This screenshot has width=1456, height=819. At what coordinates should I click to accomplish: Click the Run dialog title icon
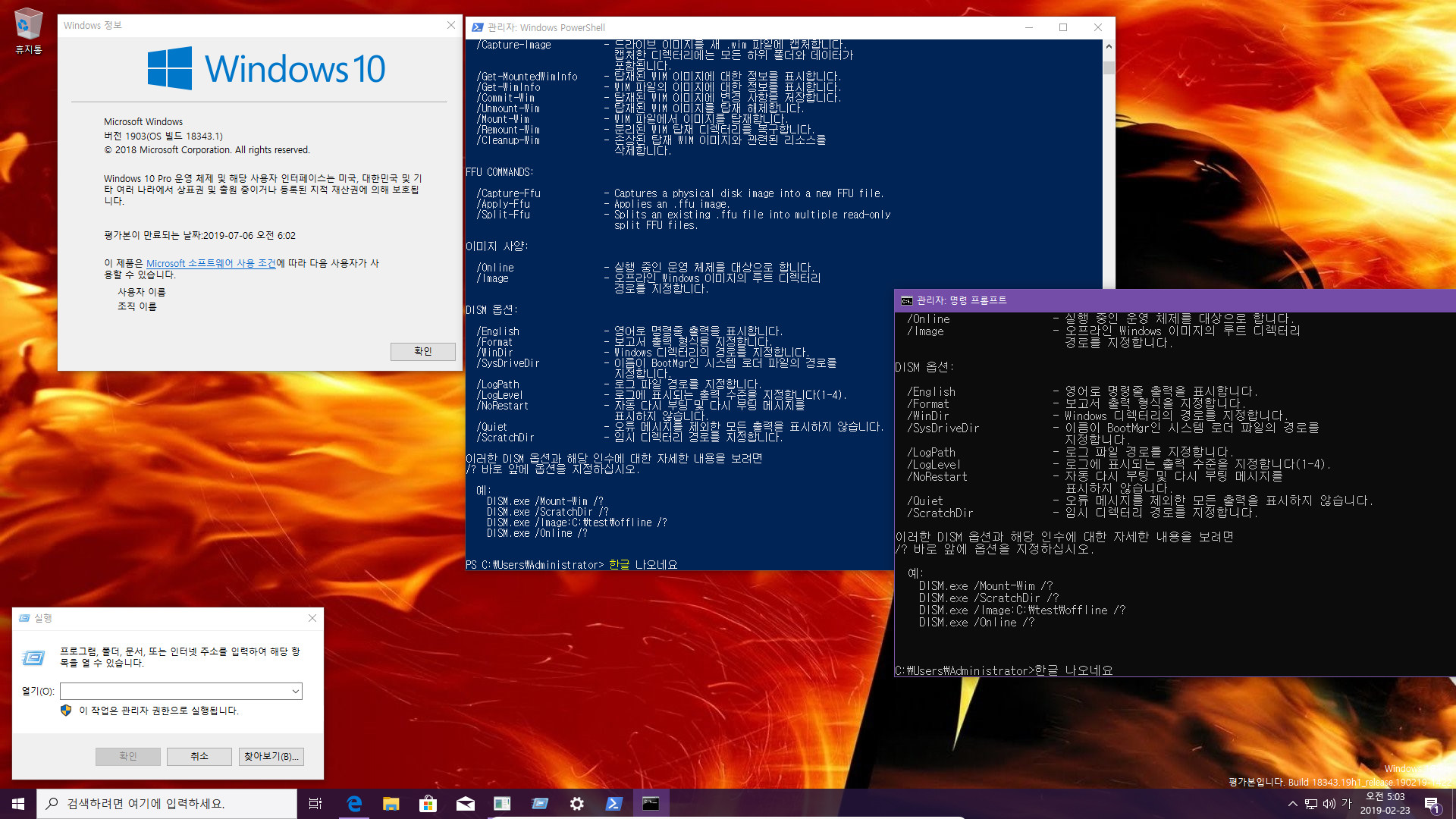25,618
